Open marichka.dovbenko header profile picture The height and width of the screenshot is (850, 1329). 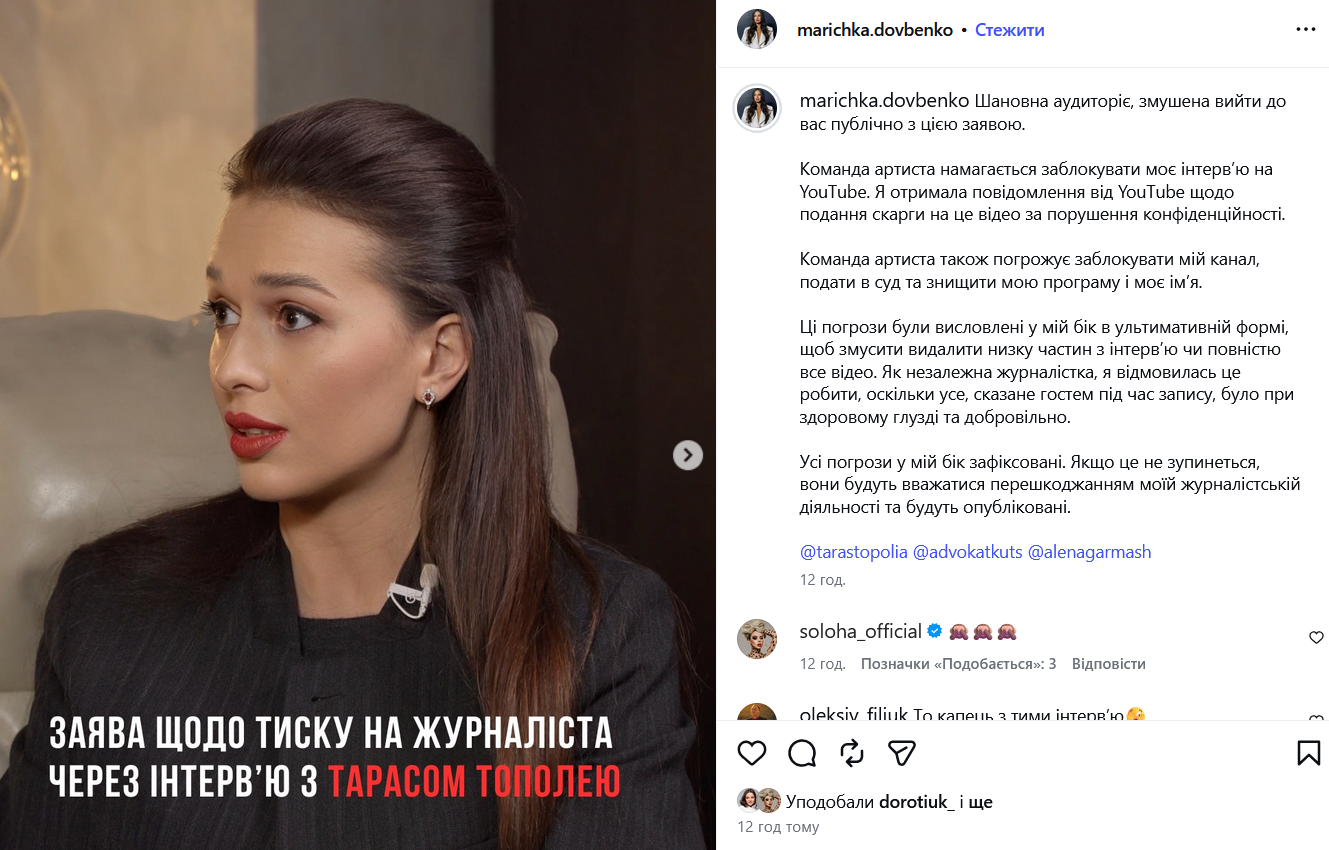pyautogui.click(x=757, y=29)
